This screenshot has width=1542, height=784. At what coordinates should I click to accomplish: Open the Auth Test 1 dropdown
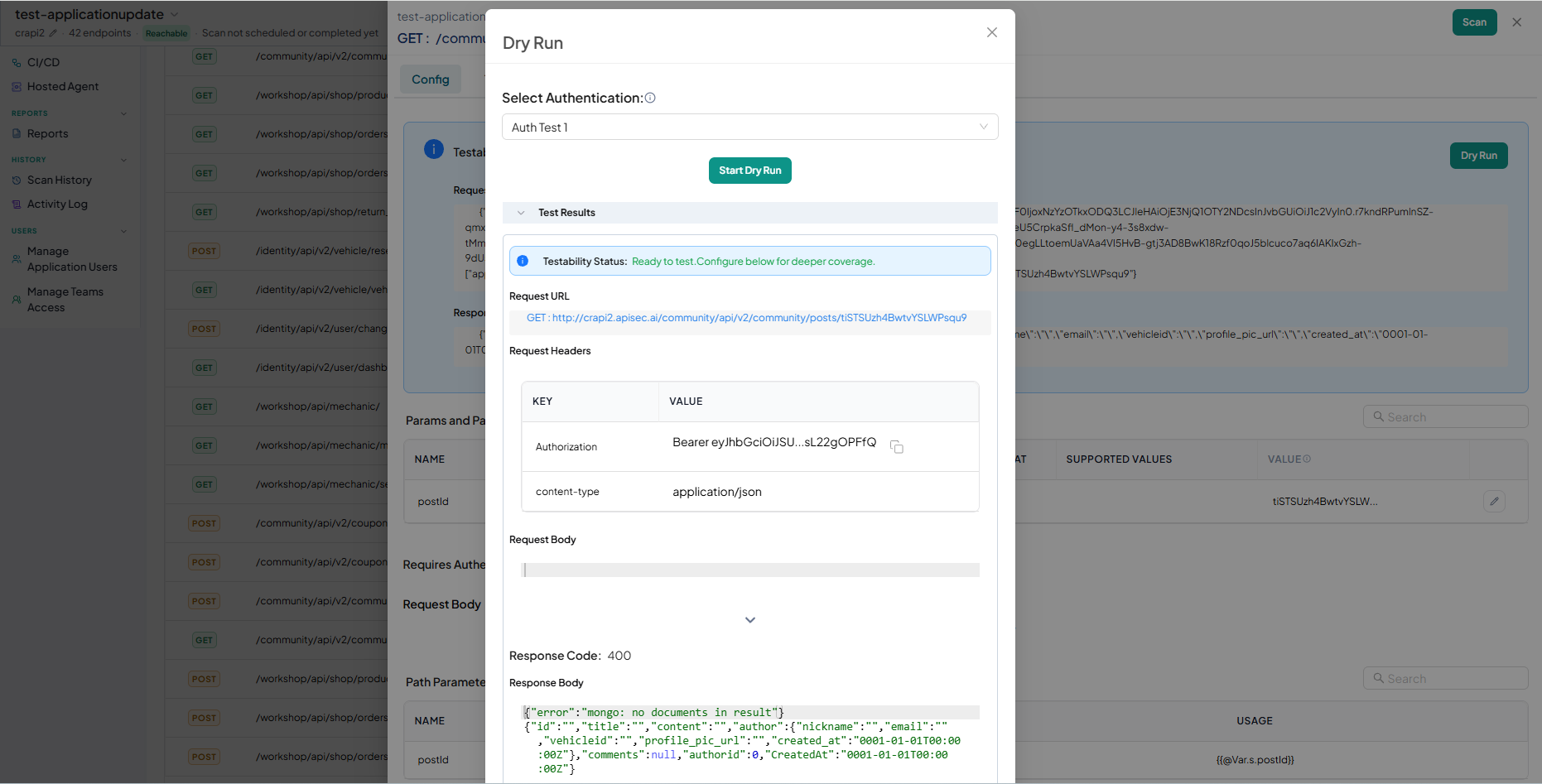tap(749, 127)
